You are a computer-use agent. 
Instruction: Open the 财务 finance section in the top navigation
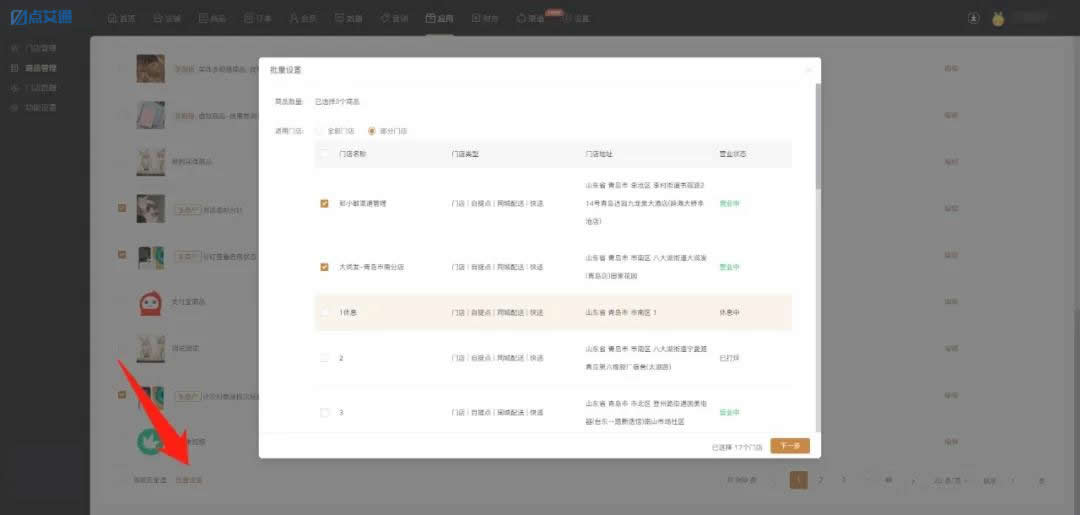[486, 19]
